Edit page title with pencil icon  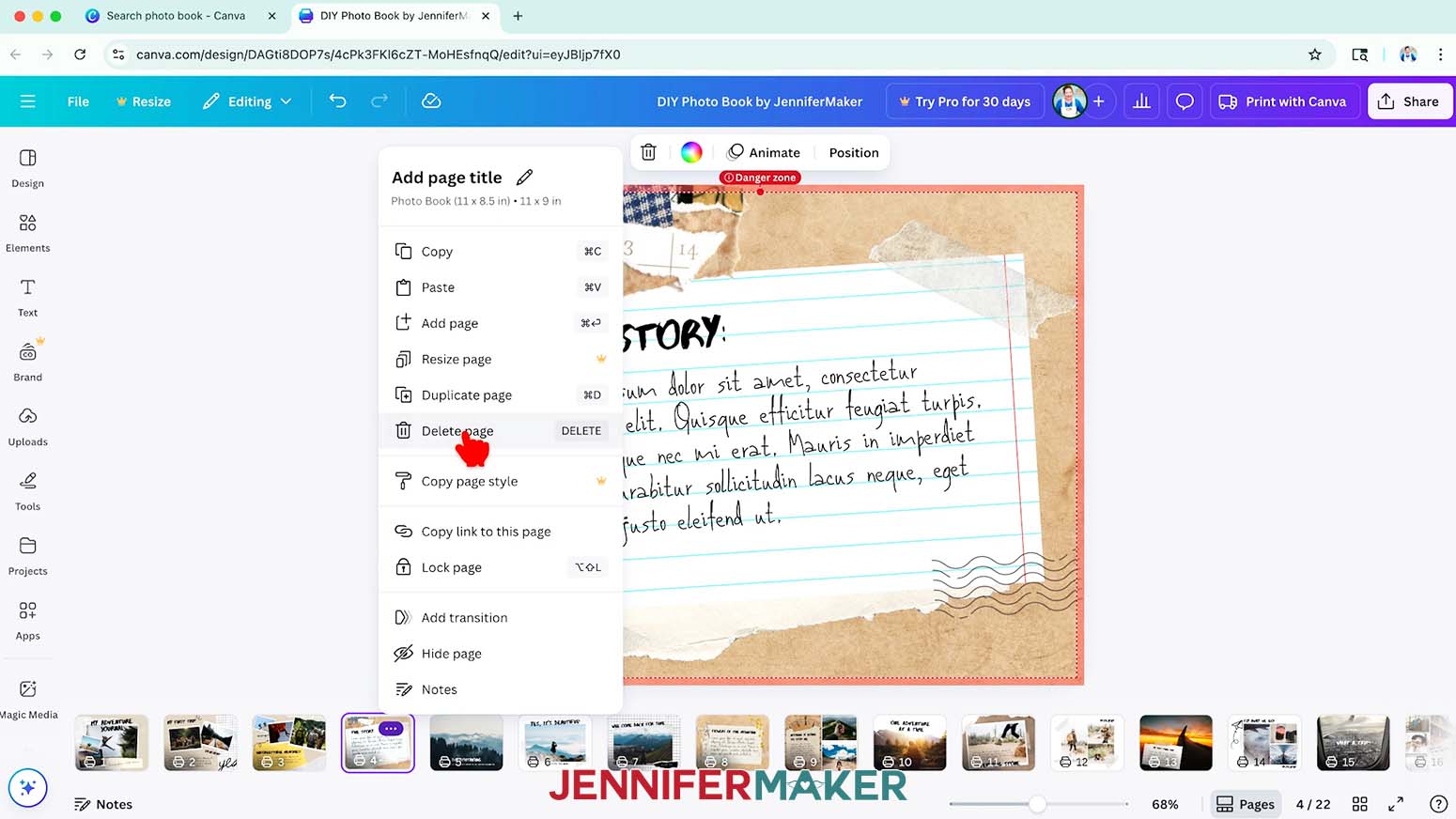pyautogui.click(x=525, y=177)
